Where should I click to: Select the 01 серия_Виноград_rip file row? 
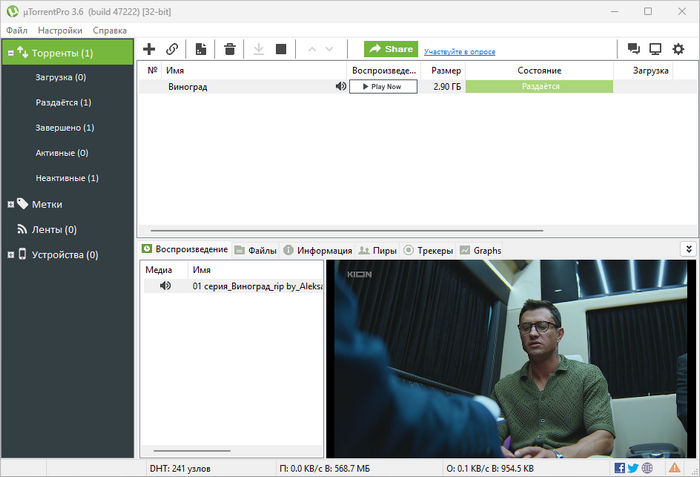(233, 286)
